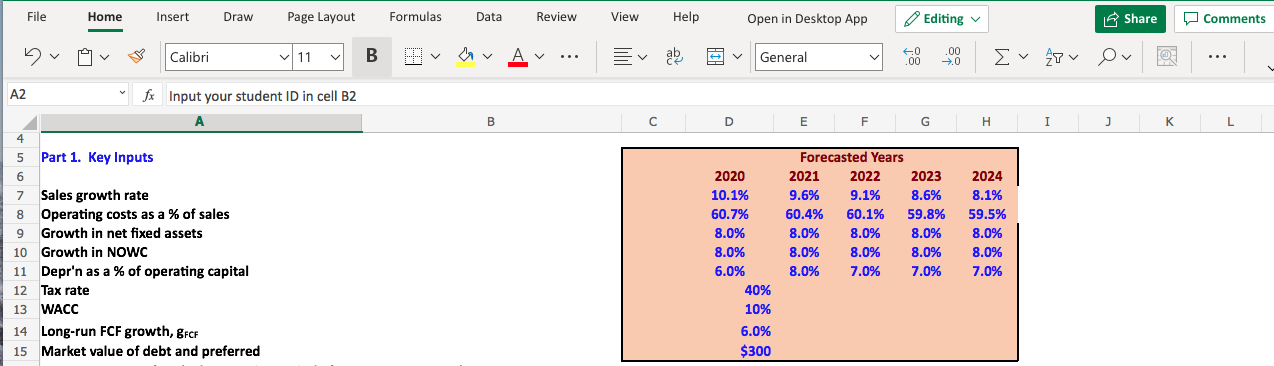Expand the Borders options arrow

pos(436,58)
